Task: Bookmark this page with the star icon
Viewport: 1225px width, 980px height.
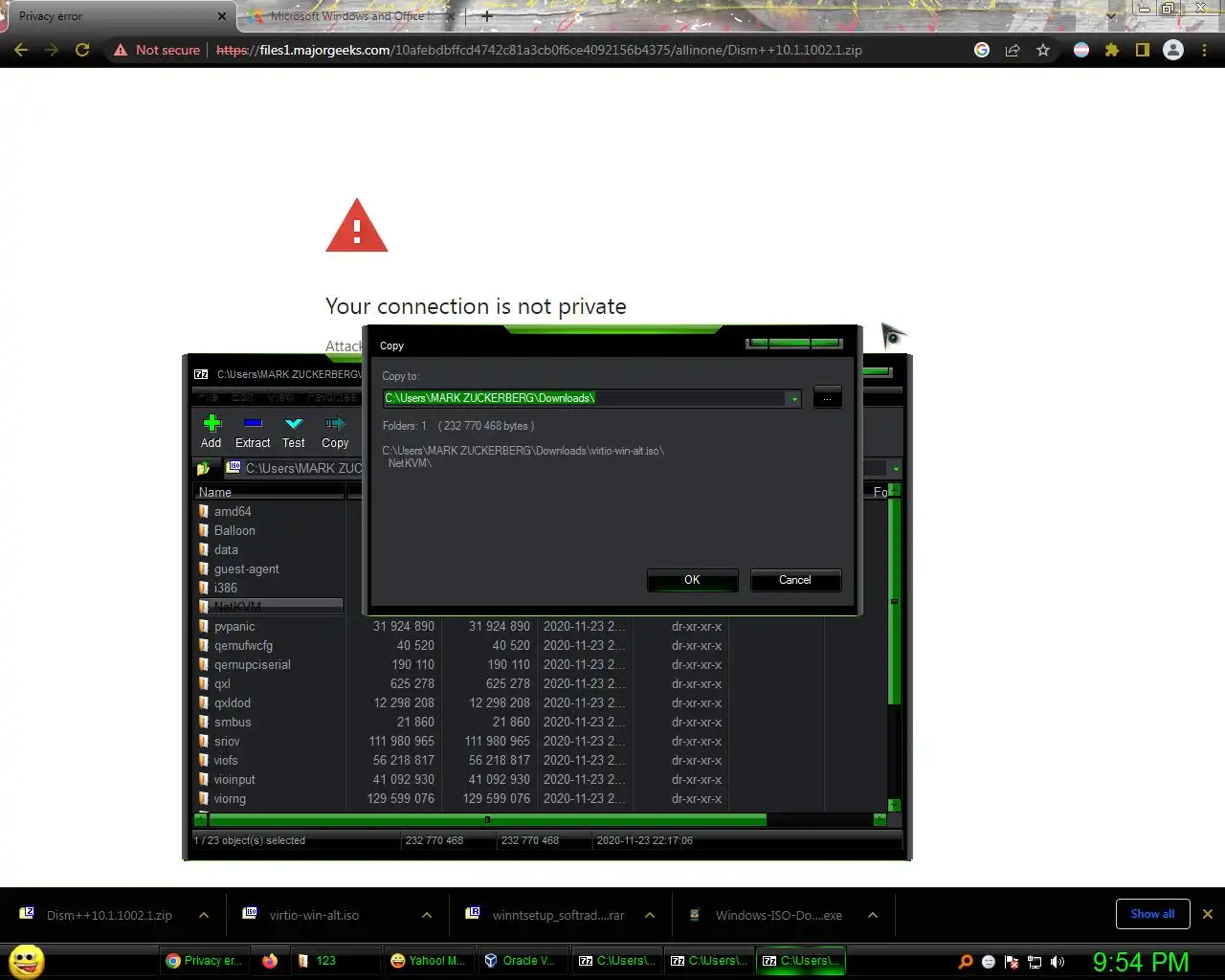Action: pos(1043,50)
